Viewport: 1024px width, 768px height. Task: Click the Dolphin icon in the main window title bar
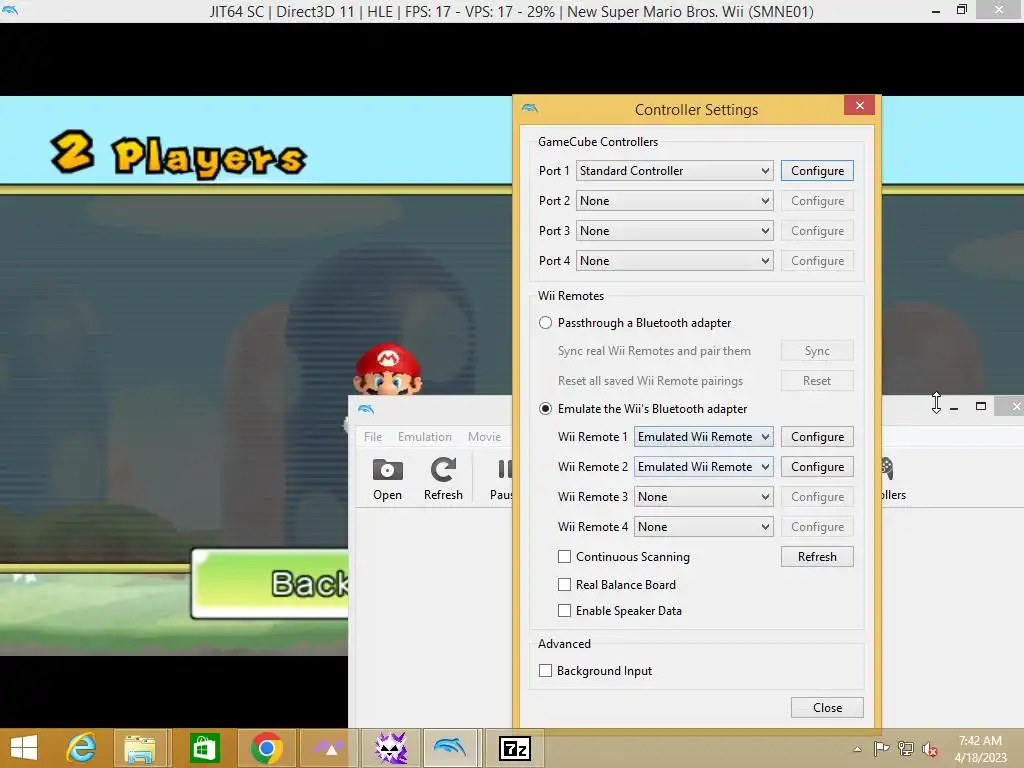tap(366, 409)
